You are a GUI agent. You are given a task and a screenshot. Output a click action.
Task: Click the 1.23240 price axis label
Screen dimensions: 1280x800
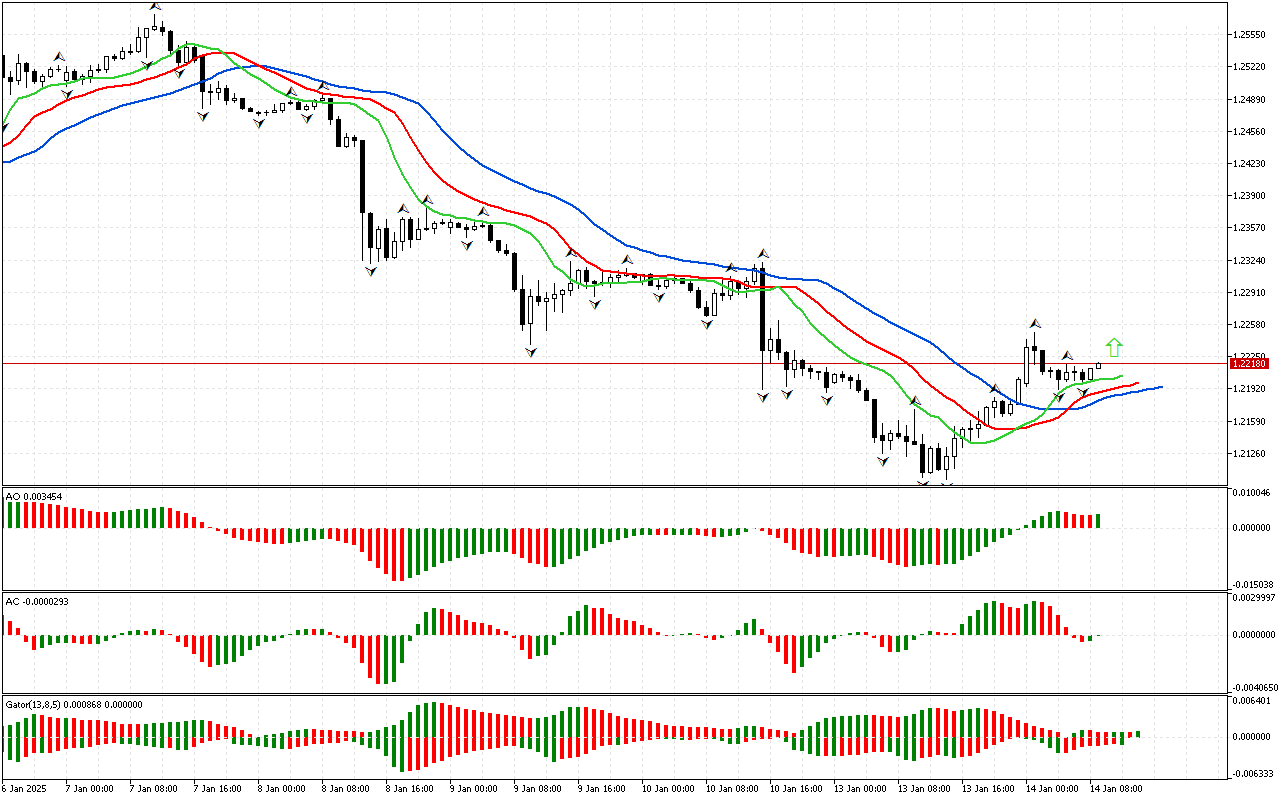pos(1251,260)
